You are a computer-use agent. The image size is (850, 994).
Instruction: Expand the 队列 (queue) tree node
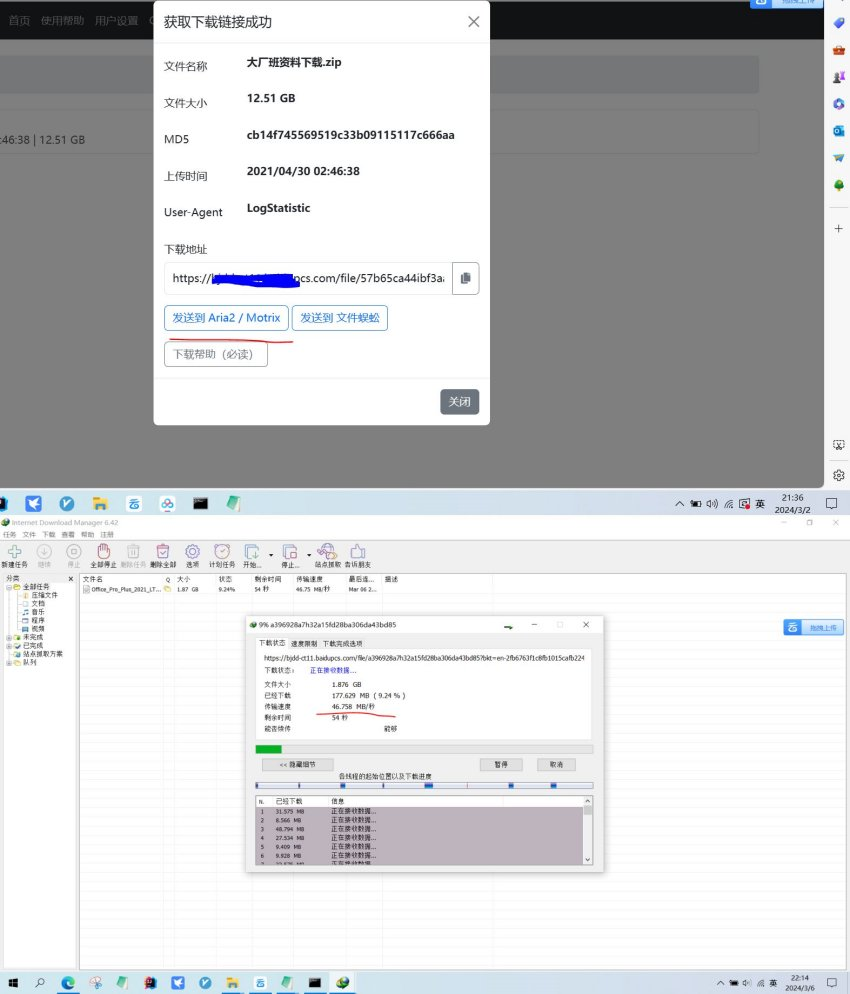9,662
